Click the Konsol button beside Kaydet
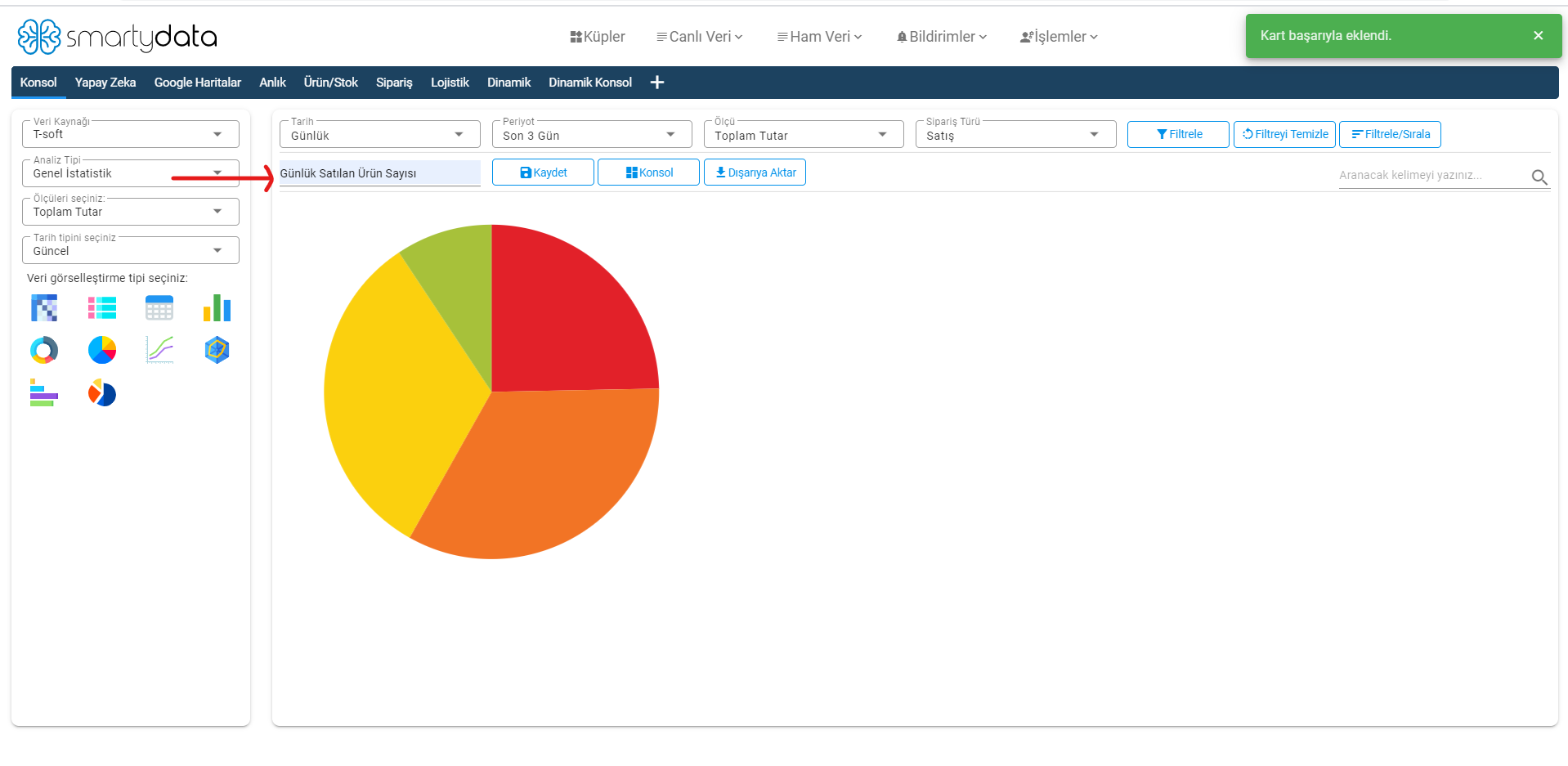 tap(648, 172)
